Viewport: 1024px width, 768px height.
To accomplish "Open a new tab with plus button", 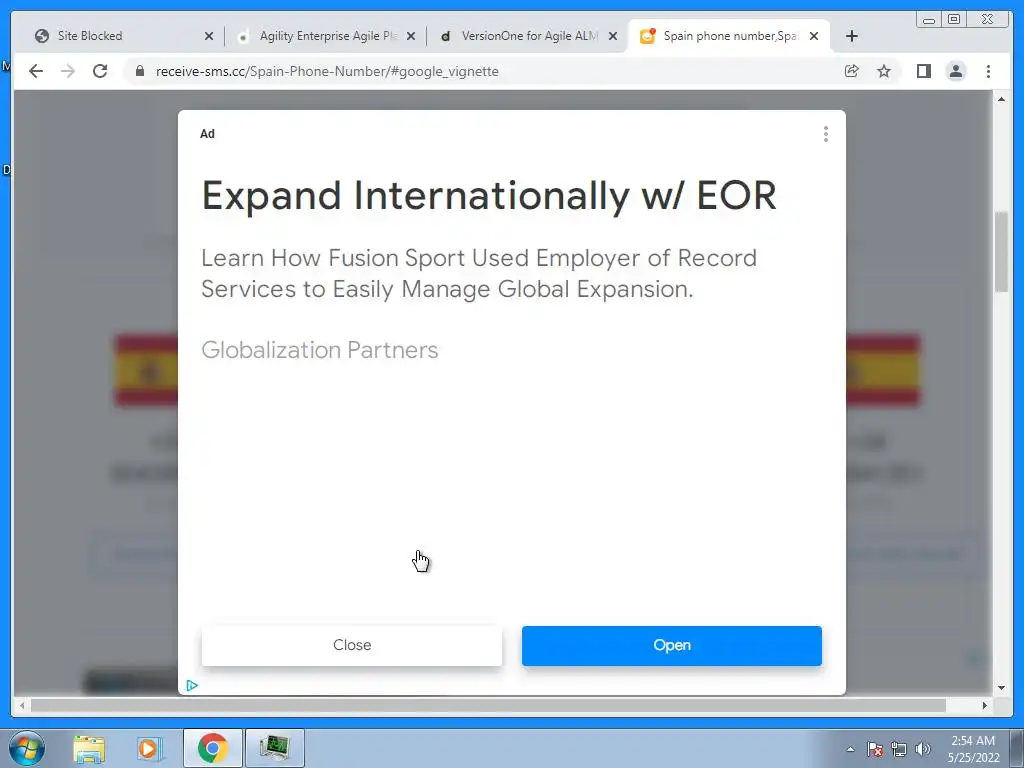I will click(x=852, y=36).
